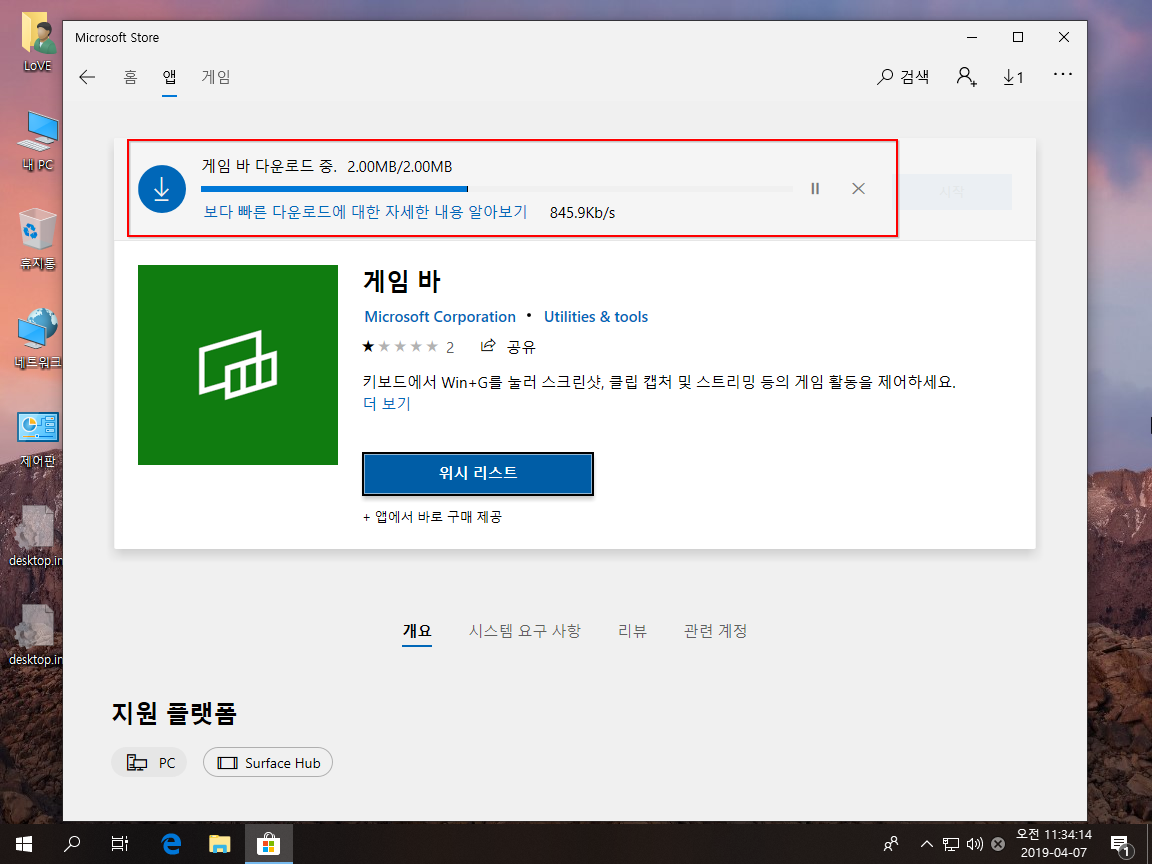
Task: Maximize the Microsoft Store window
Action: 1018,37
